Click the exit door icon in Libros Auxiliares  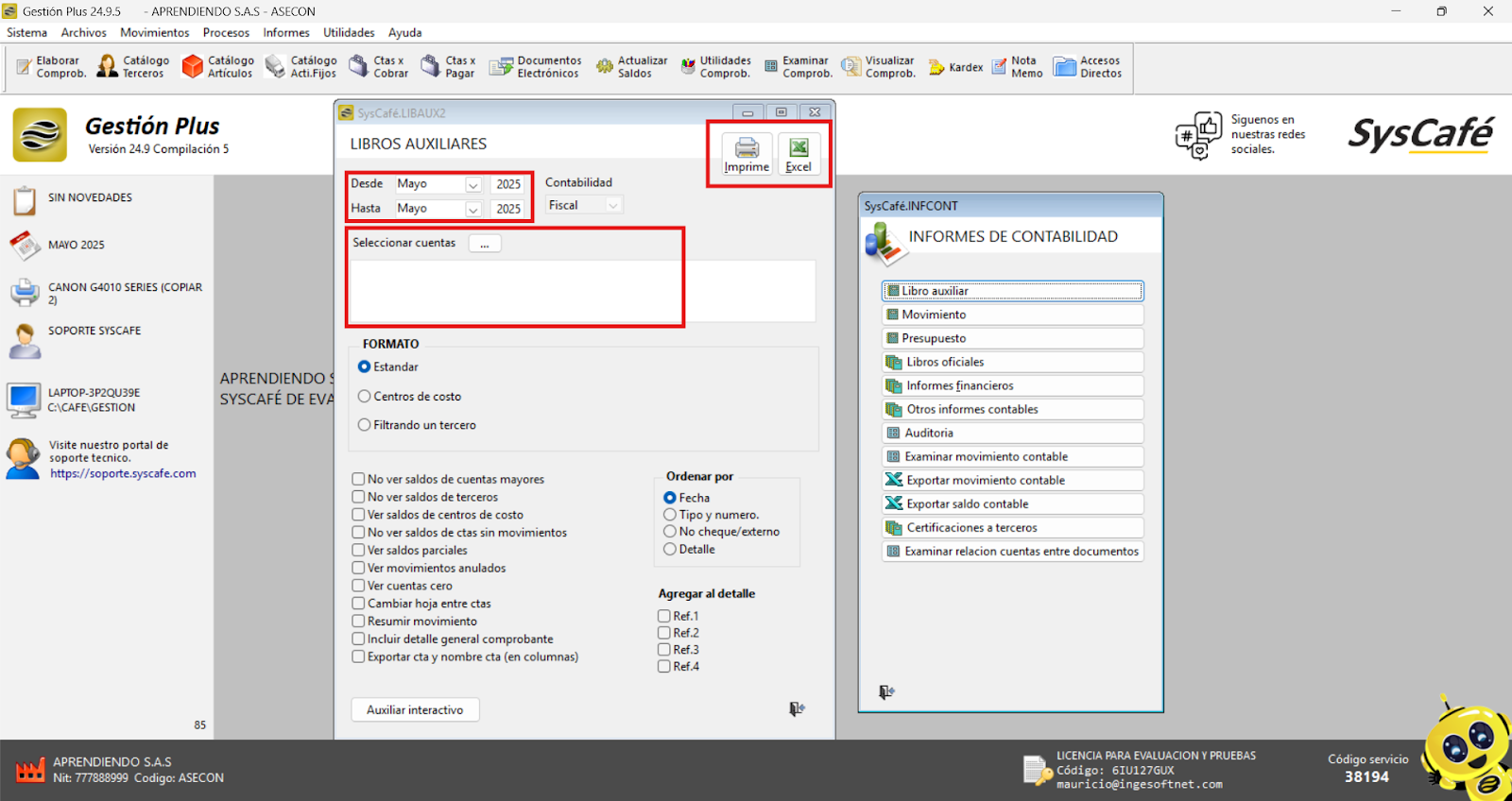tap(797, 708)
